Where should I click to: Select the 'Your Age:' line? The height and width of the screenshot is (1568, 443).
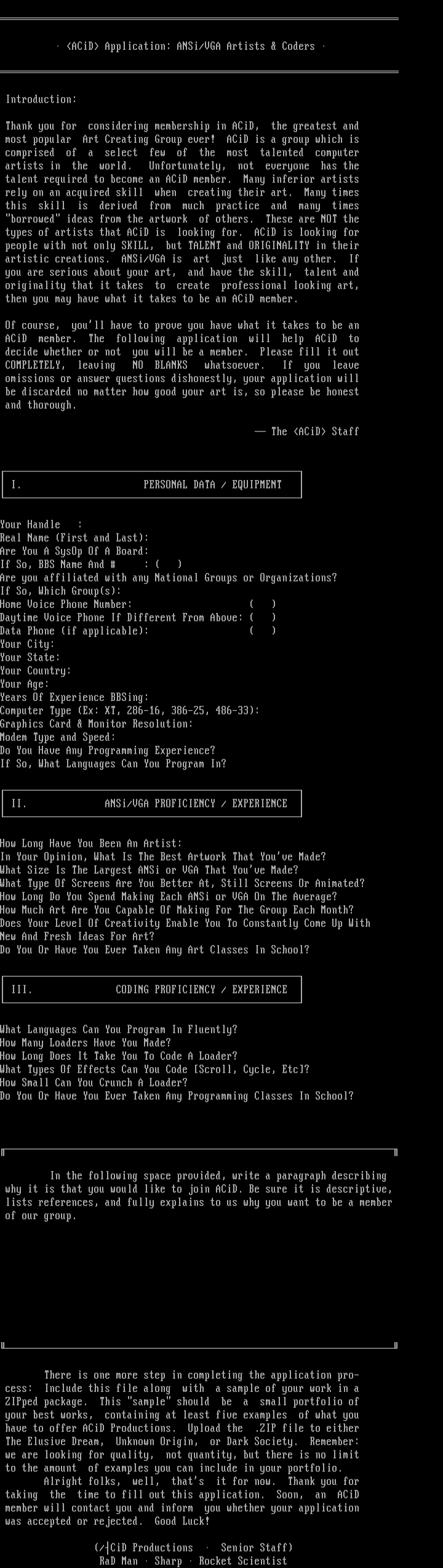[x=25, y=684]
